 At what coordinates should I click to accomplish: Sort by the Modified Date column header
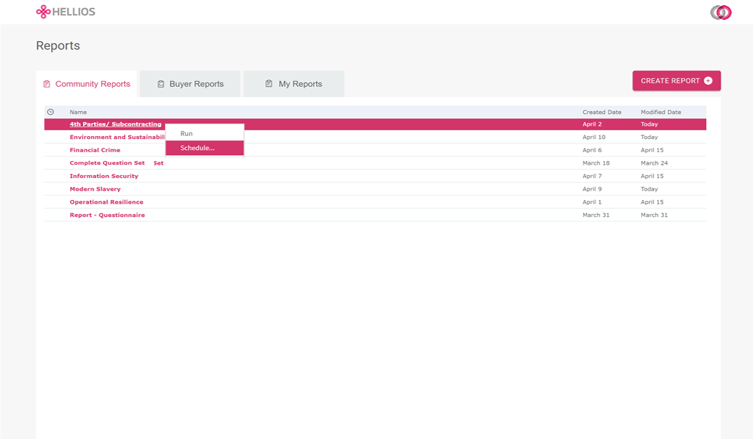tap(661, 112)
